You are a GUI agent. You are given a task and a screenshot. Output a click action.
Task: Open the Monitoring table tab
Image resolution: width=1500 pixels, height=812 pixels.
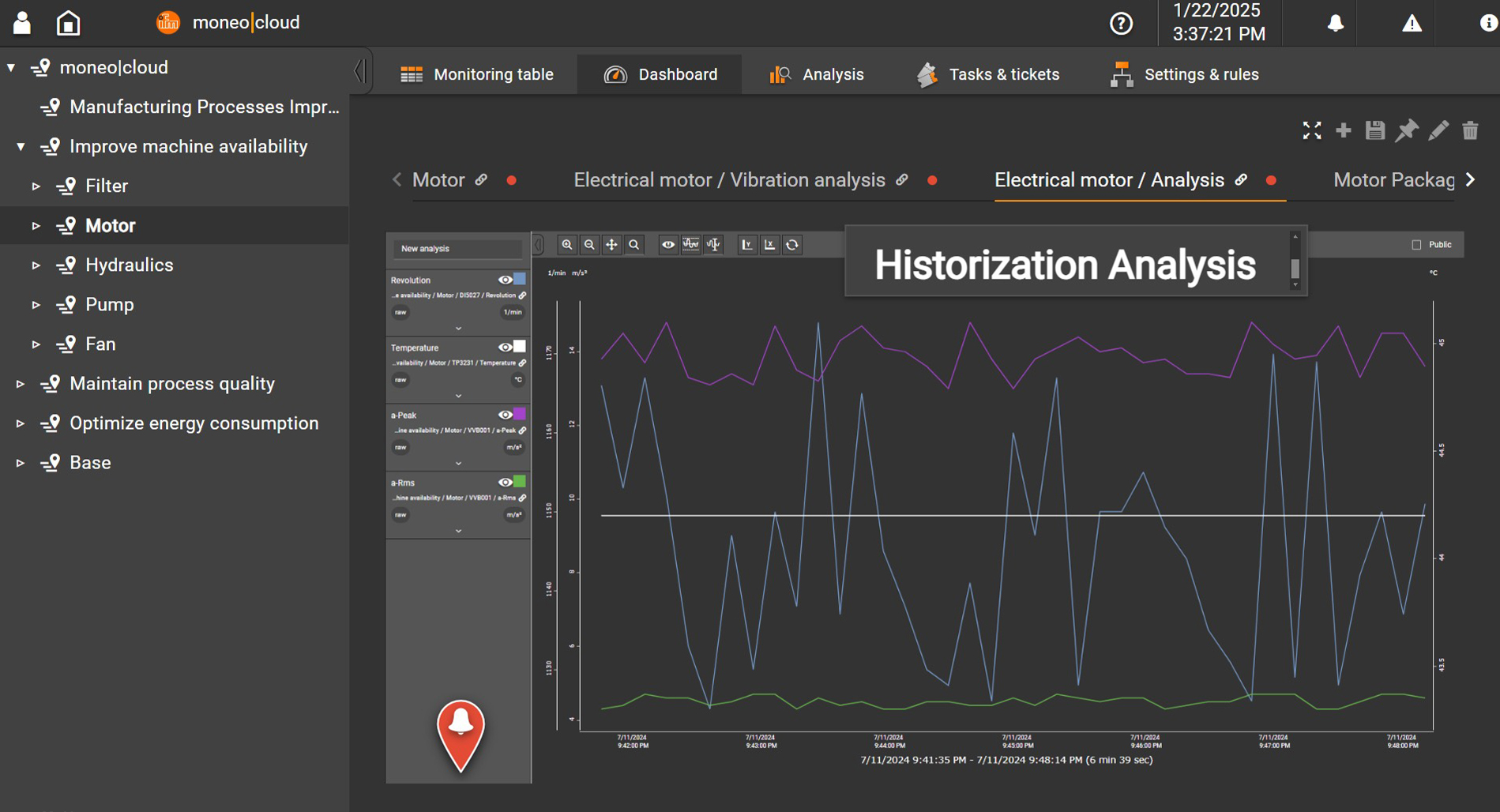point(477,74)
